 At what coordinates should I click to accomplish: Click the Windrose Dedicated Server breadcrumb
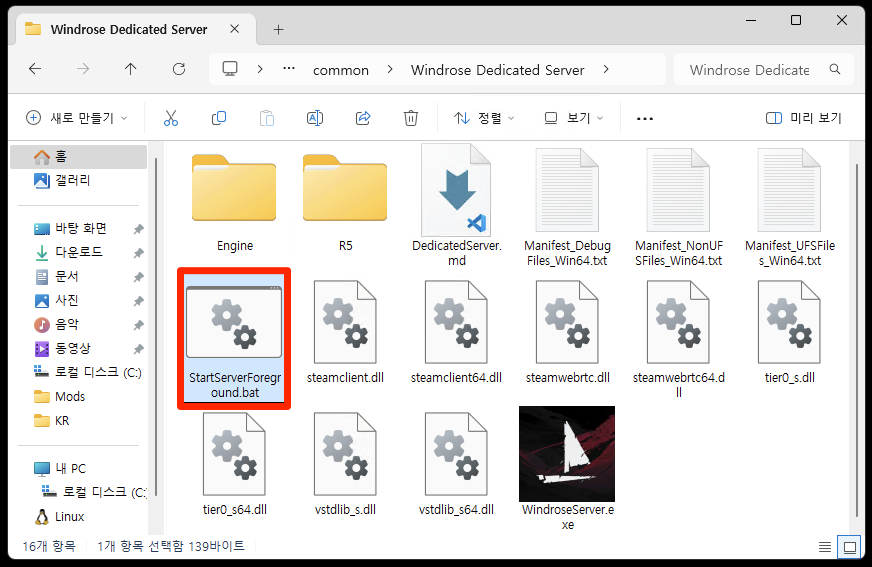(x=498, y=70)
